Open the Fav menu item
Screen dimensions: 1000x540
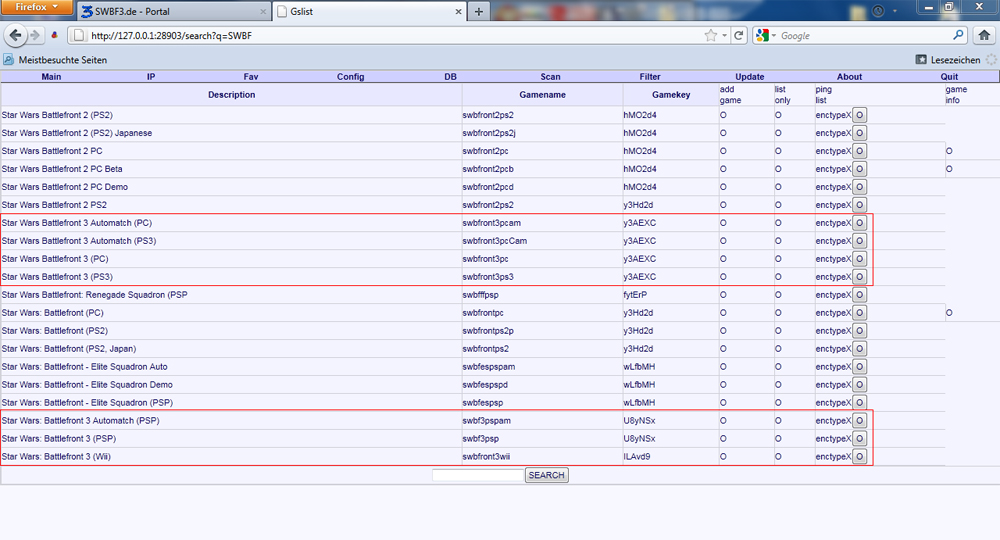[x=251, y=77]
